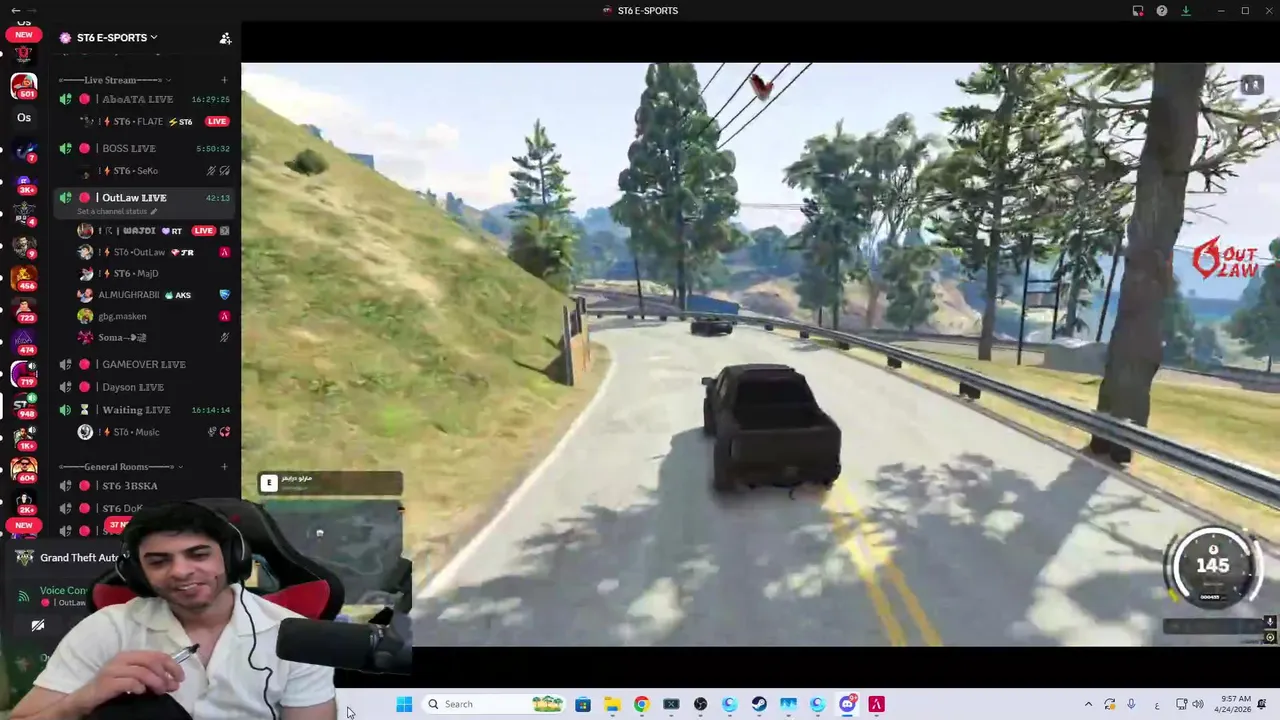The width and height of the screenshot is (1280, 720).
Task: Click the LIVE badge next to ST6 FLA7E
Action: 216,122
